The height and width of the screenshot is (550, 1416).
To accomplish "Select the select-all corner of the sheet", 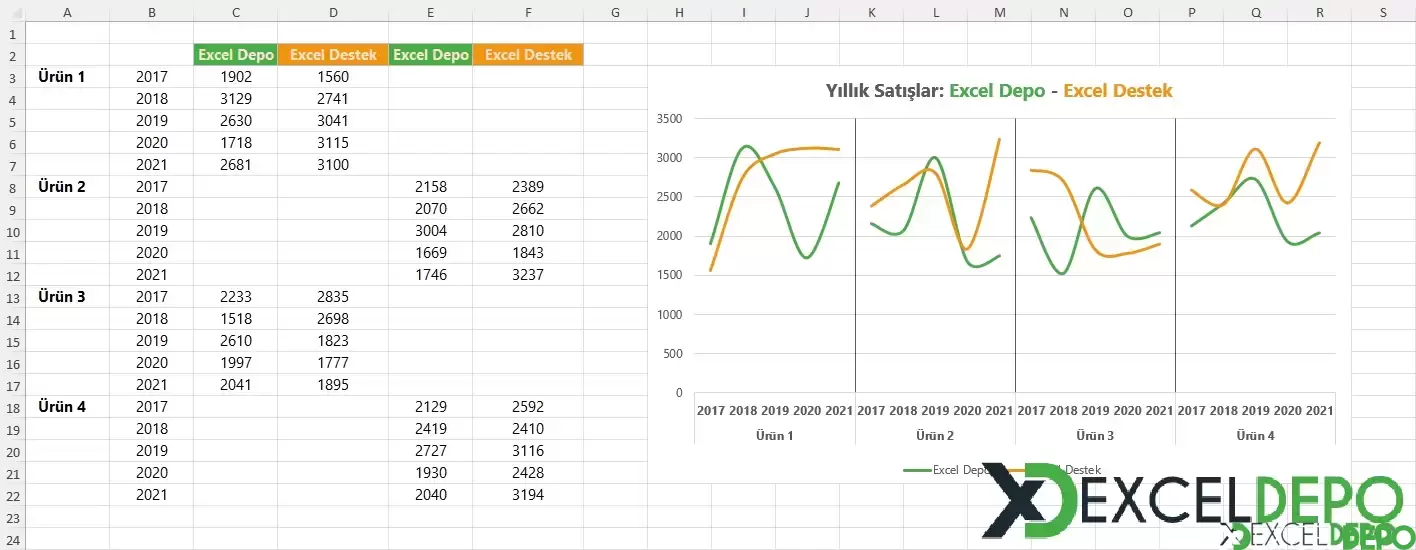I will [12, 11].
